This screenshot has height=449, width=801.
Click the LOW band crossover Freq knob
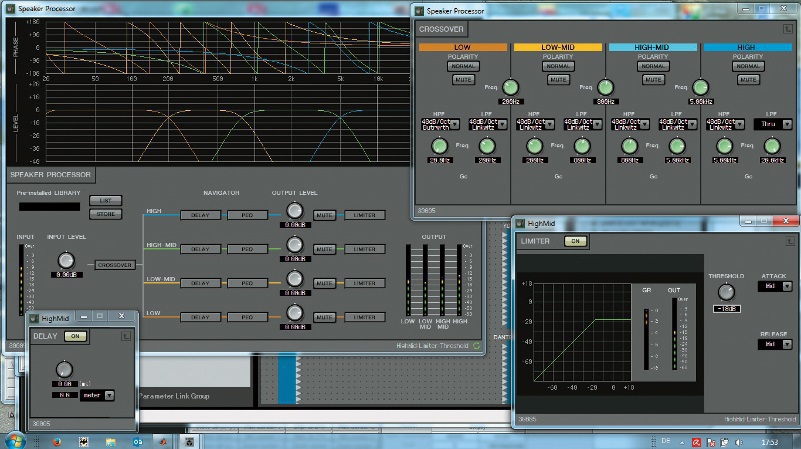512,88
